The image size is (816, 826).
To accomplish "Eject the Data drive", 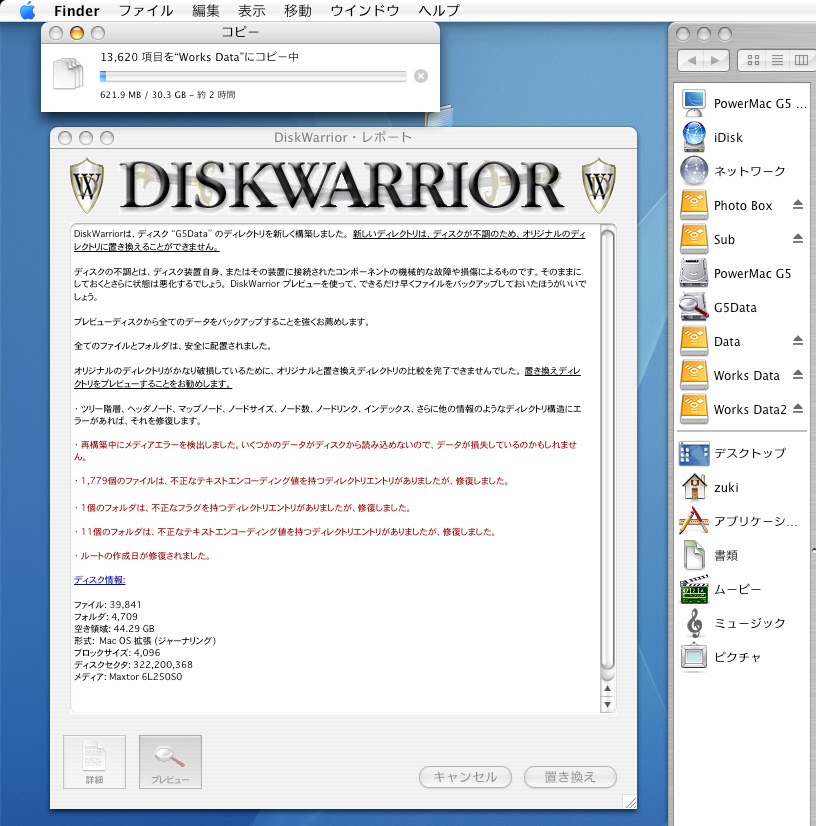I will click(798, 340).
